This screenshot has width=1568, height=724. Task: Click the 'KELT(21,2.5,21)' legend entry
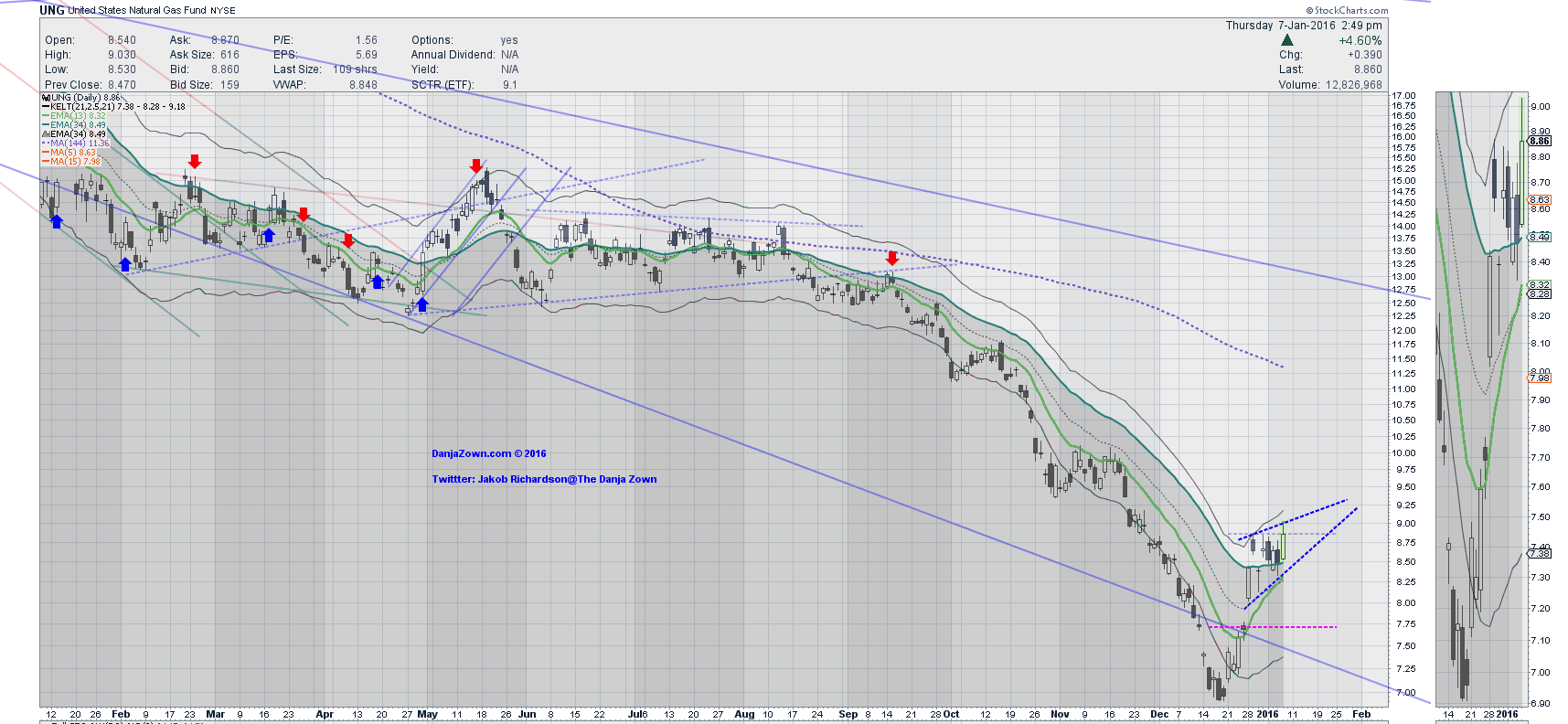(x=113, y=107)
